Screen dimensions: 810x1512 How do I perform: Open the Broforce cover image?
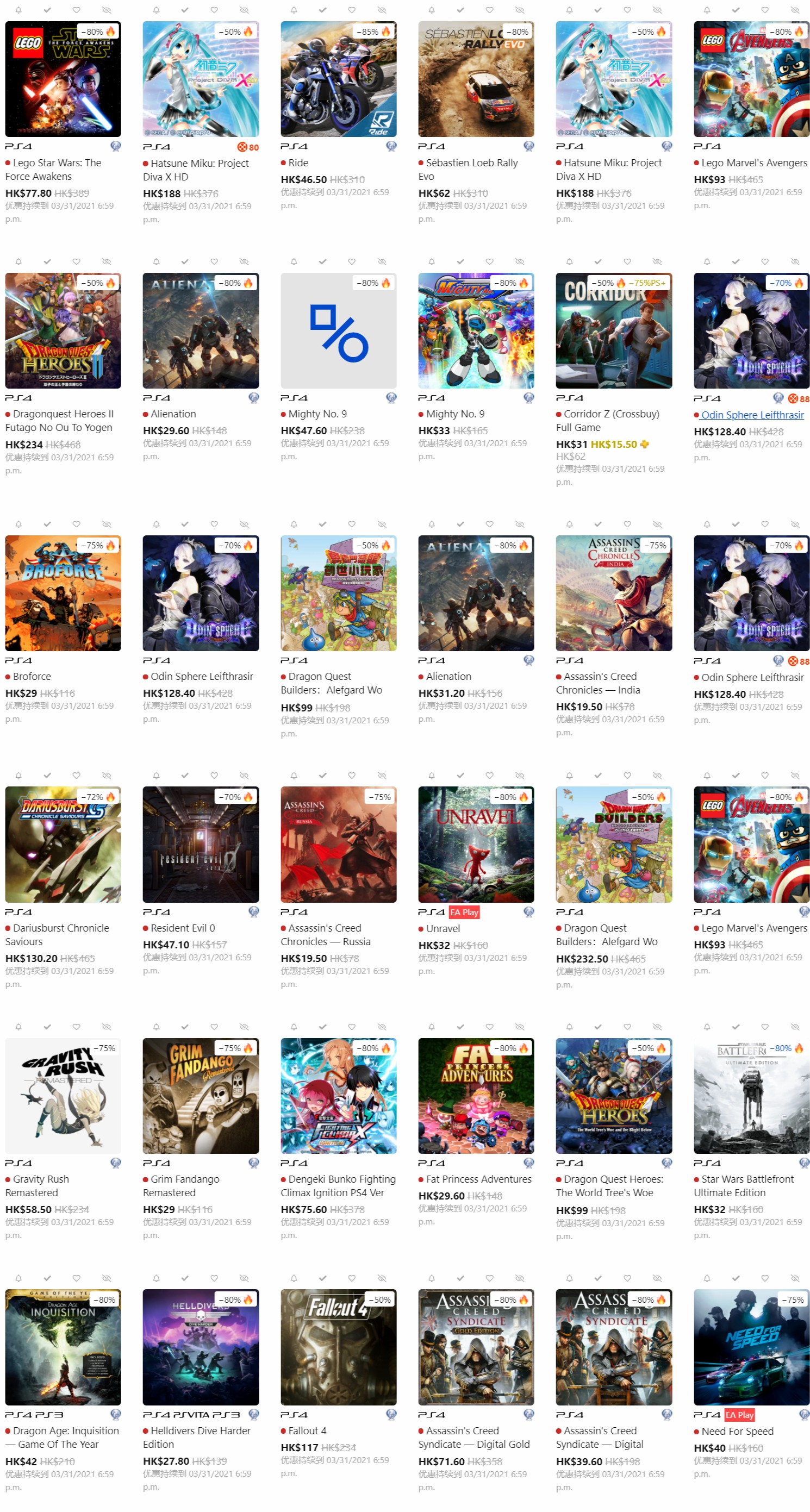tap(63, 593)
